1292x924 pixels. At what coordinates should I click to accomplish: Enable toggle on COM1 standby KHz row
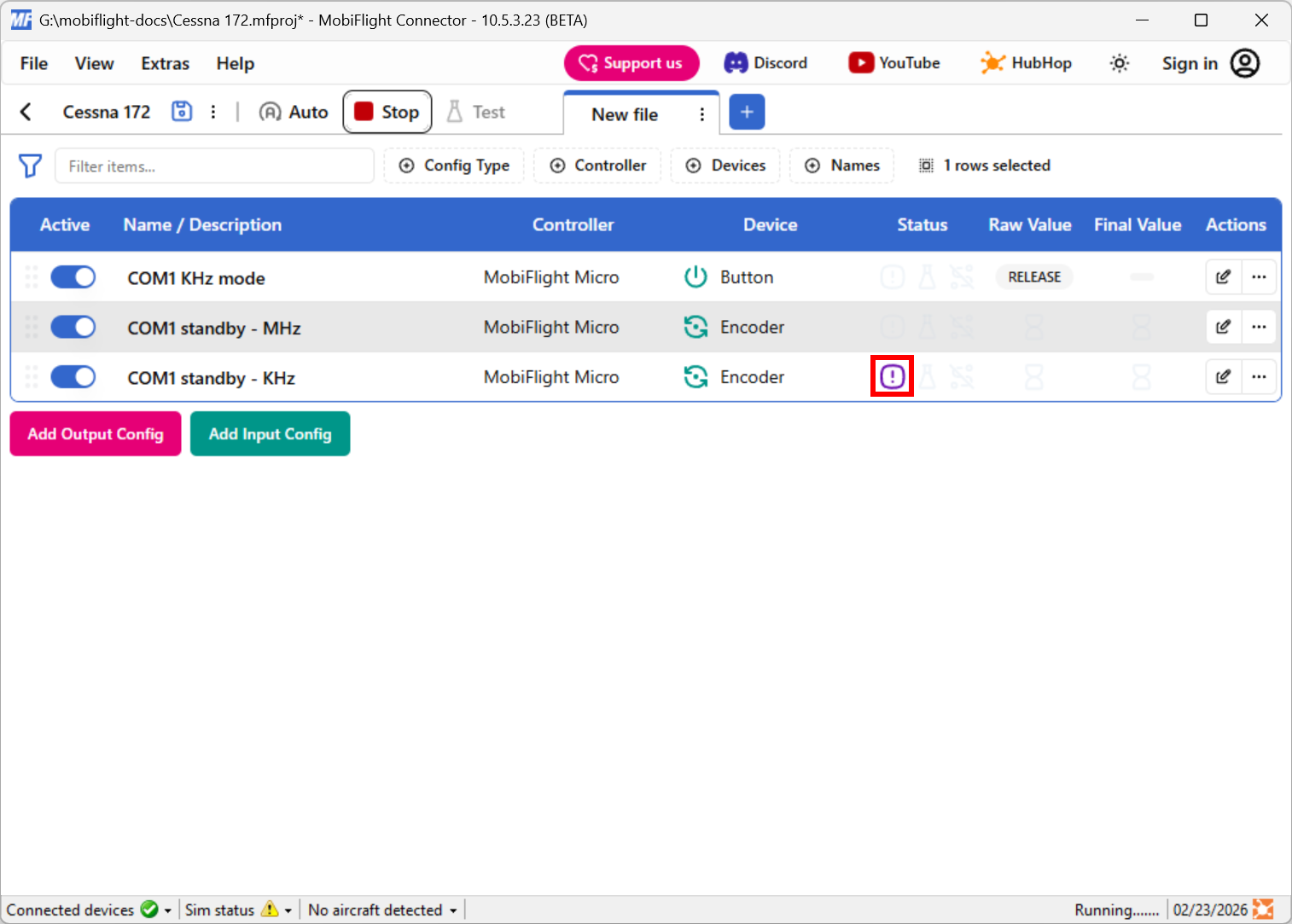(x=73, y=376)
